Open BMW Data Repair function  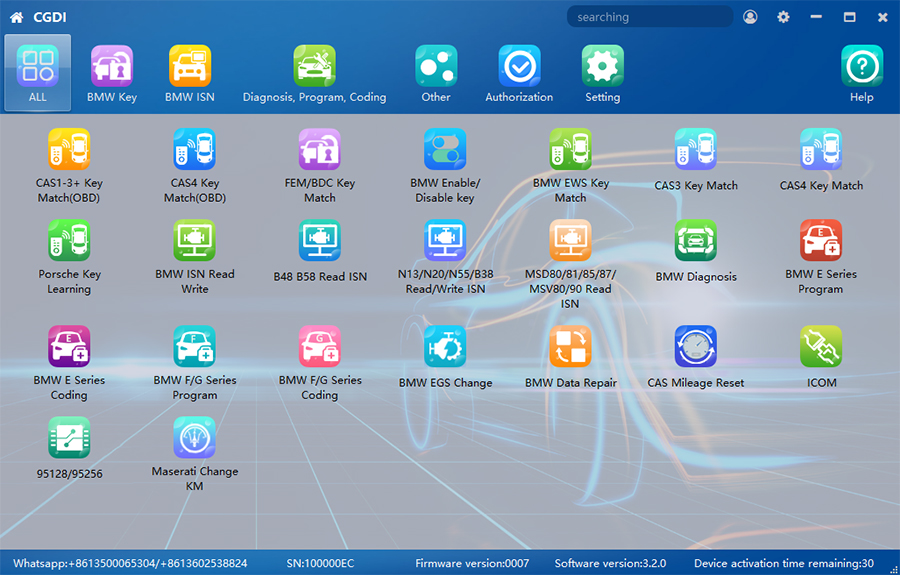[x=570, y=347]
